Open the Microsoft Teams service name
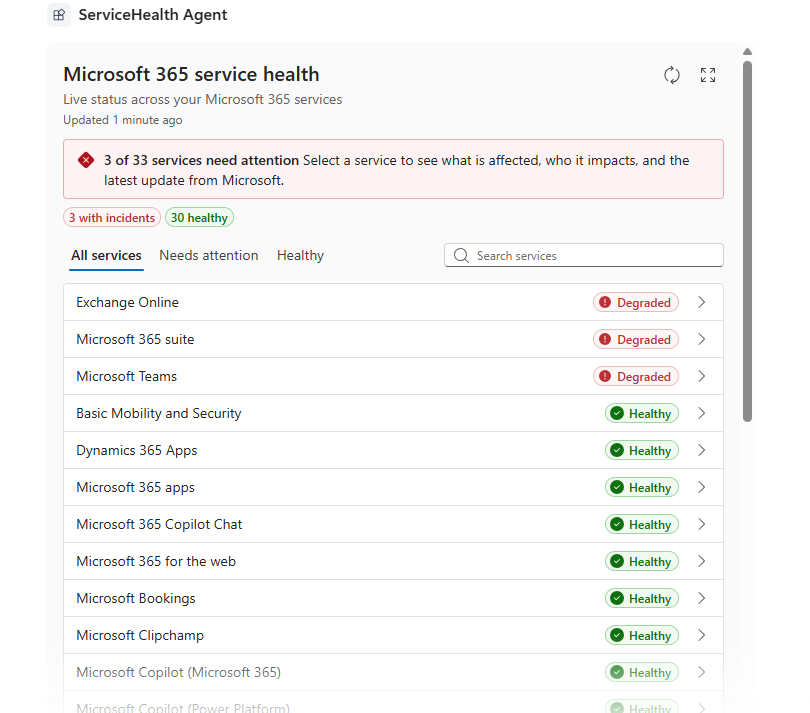 click(x=127, y=376)
